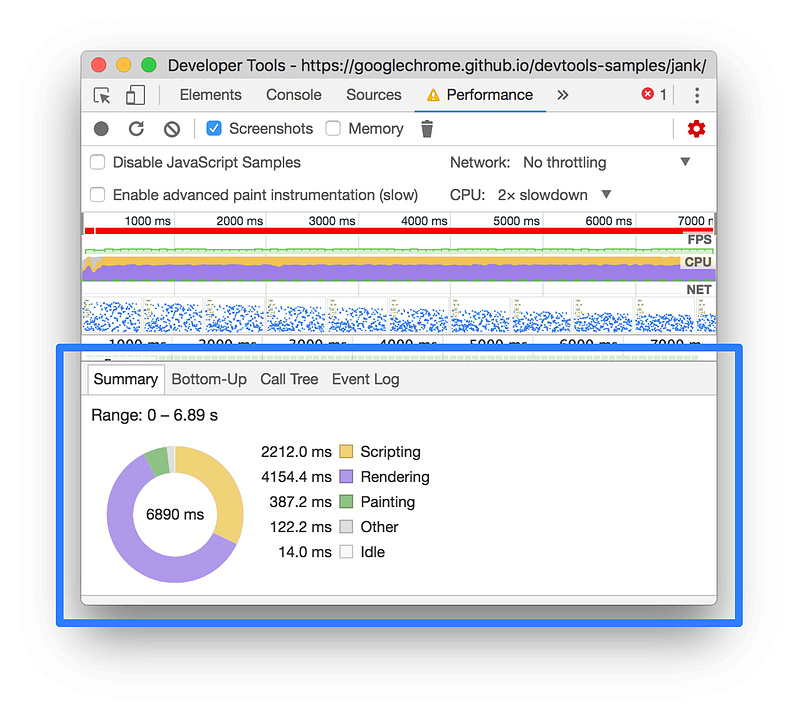Click the 3000 ms overview ruler mark
Screen dimensions: 800x716
click(332, 221)
